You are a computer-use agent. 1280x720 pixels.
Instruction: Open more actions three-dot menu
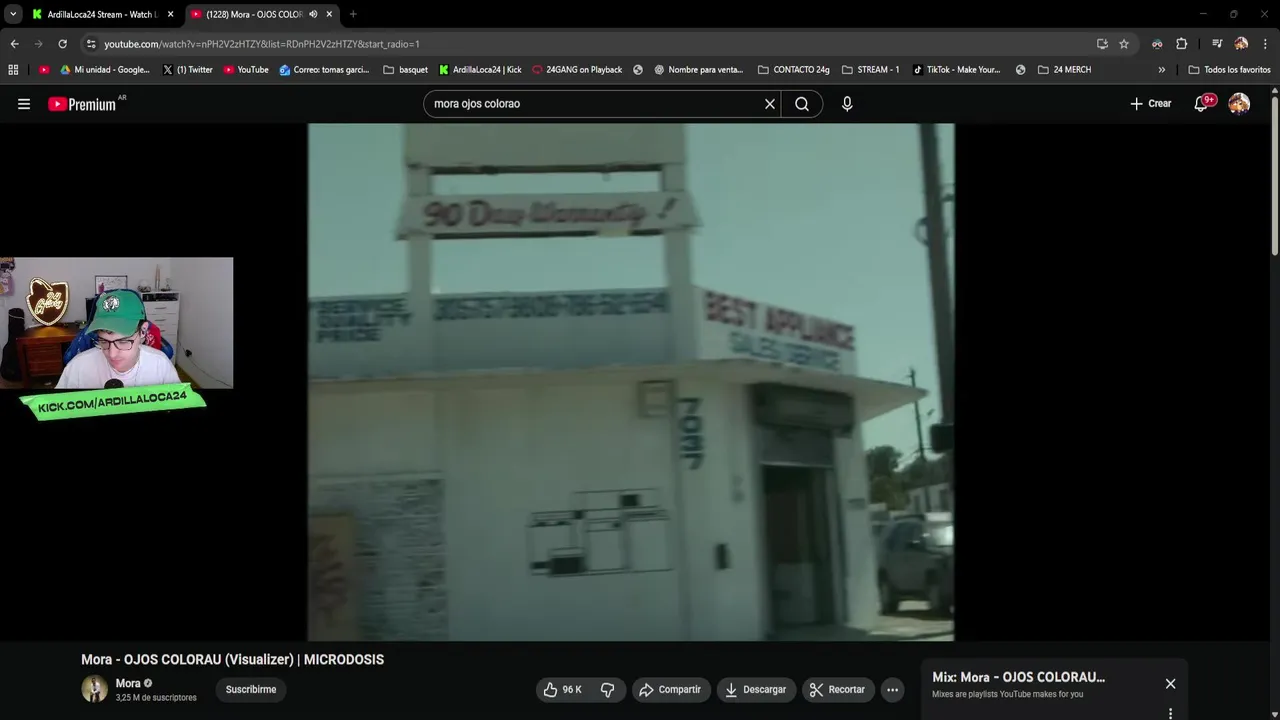pos(892,690)
